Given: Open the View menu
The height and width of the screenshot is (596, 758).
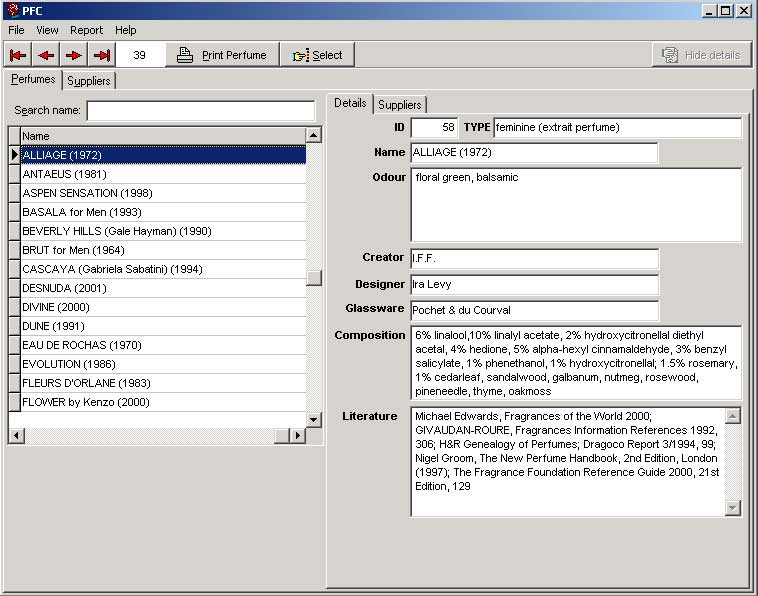Looking at the screenshot, I should (47, 30).
